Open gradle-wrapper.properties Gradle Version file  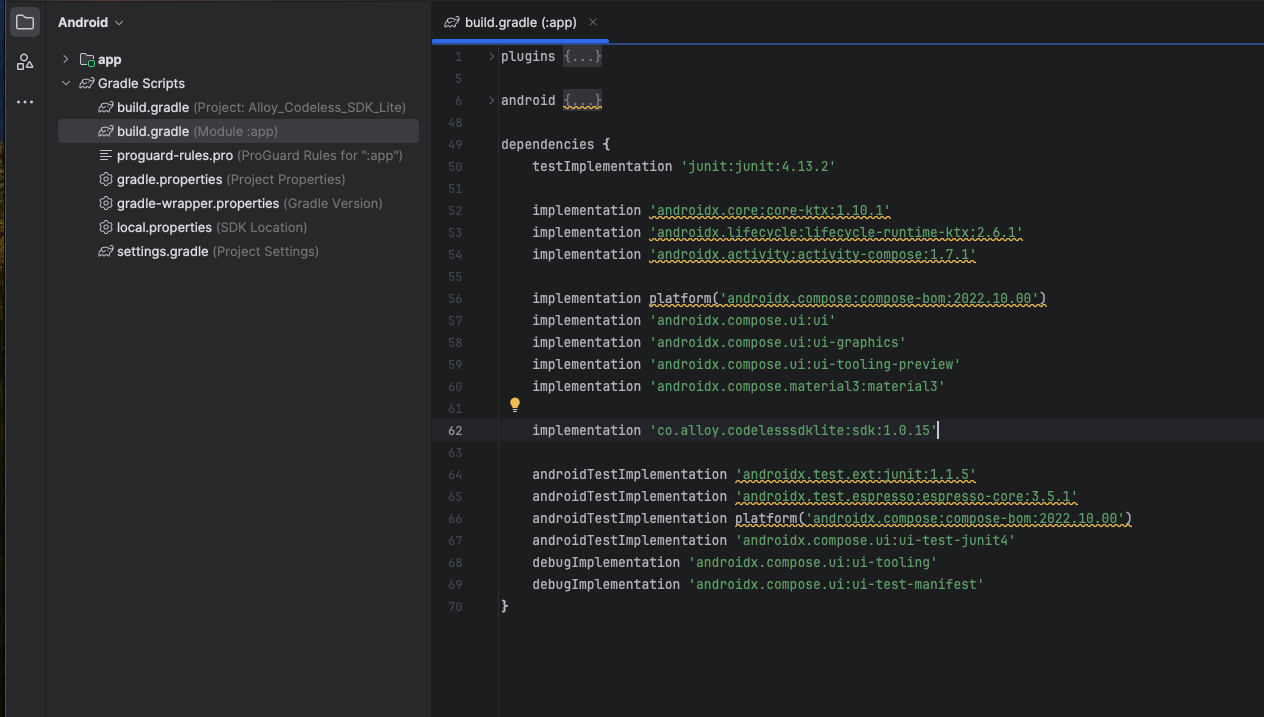198,204
